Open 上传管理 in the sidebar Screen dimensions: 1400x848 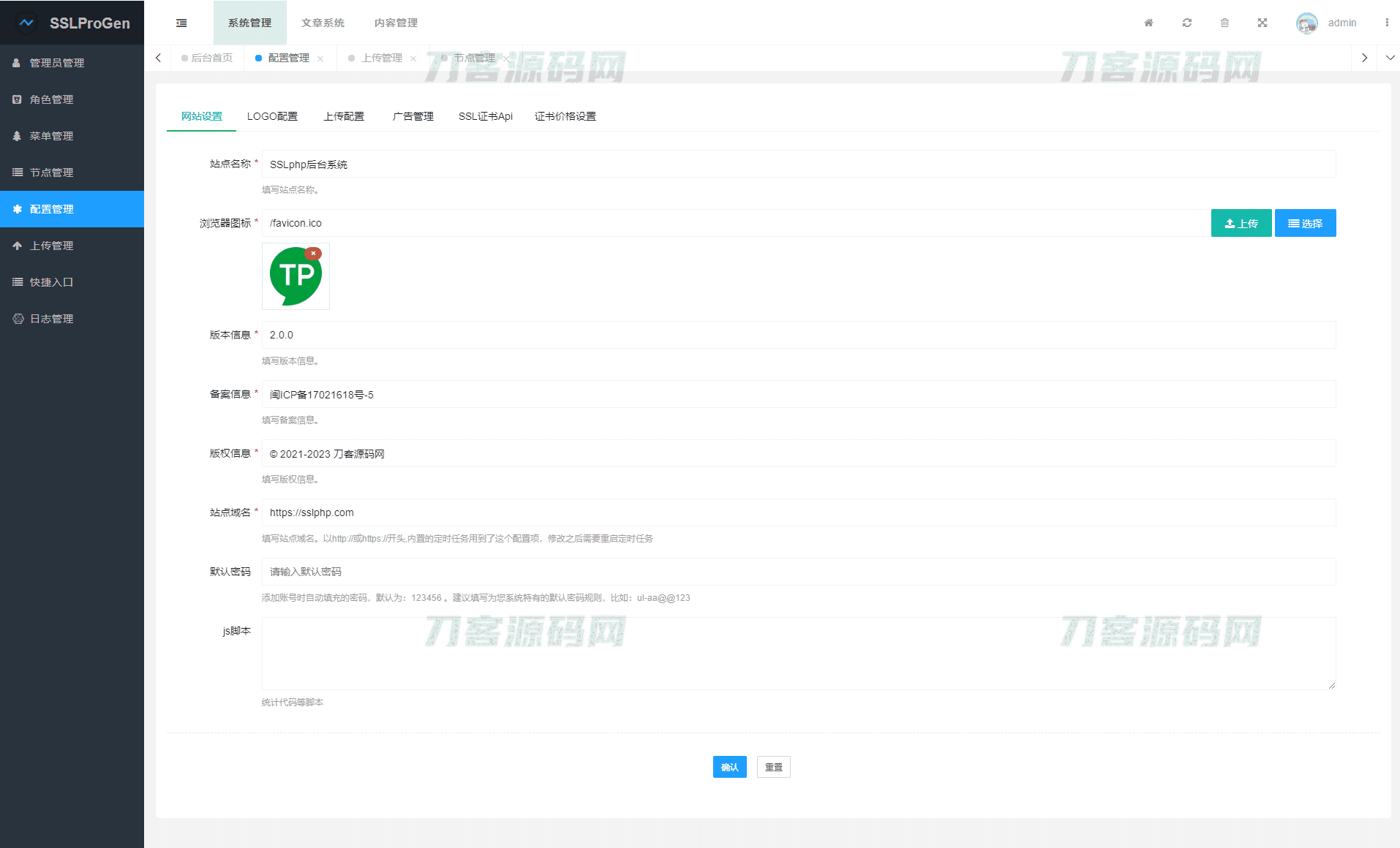click(72, 246)
